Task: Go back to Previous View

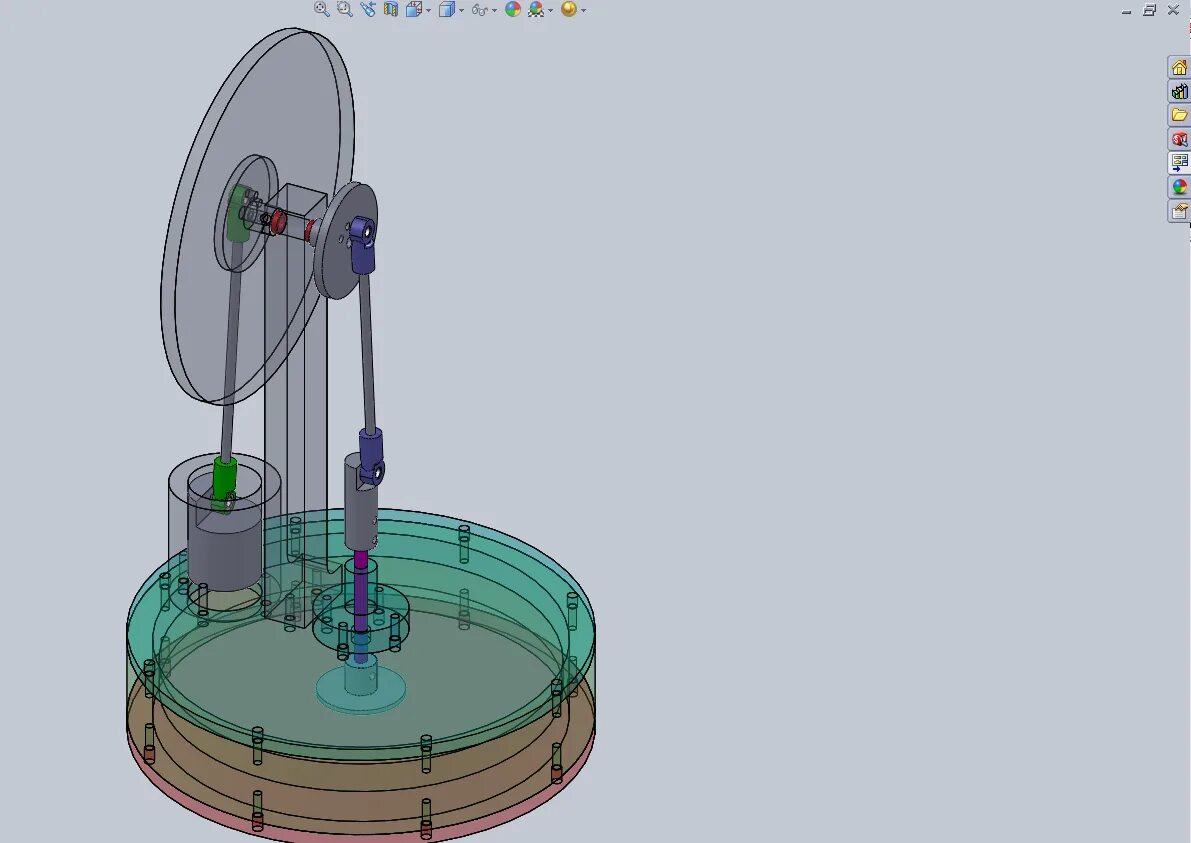Action: tap(368, 9)
